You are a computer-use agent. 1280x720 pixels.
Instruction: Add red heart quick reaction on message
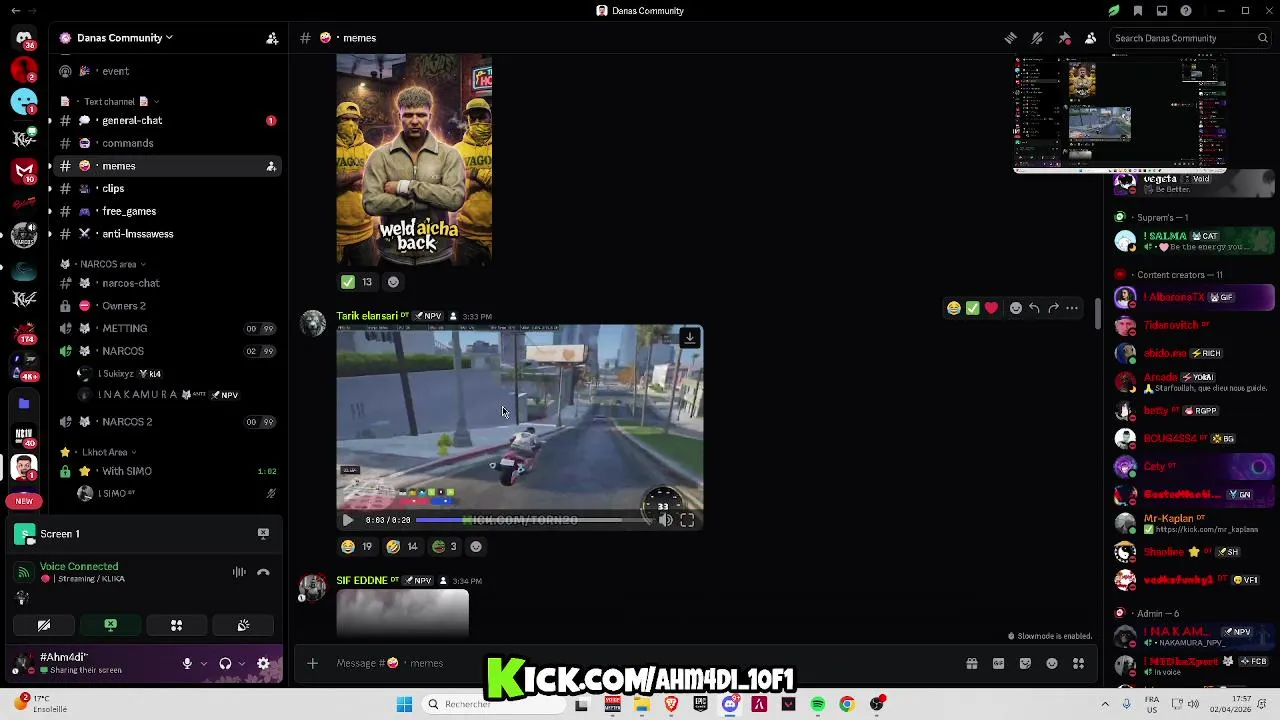pos(991,308)
